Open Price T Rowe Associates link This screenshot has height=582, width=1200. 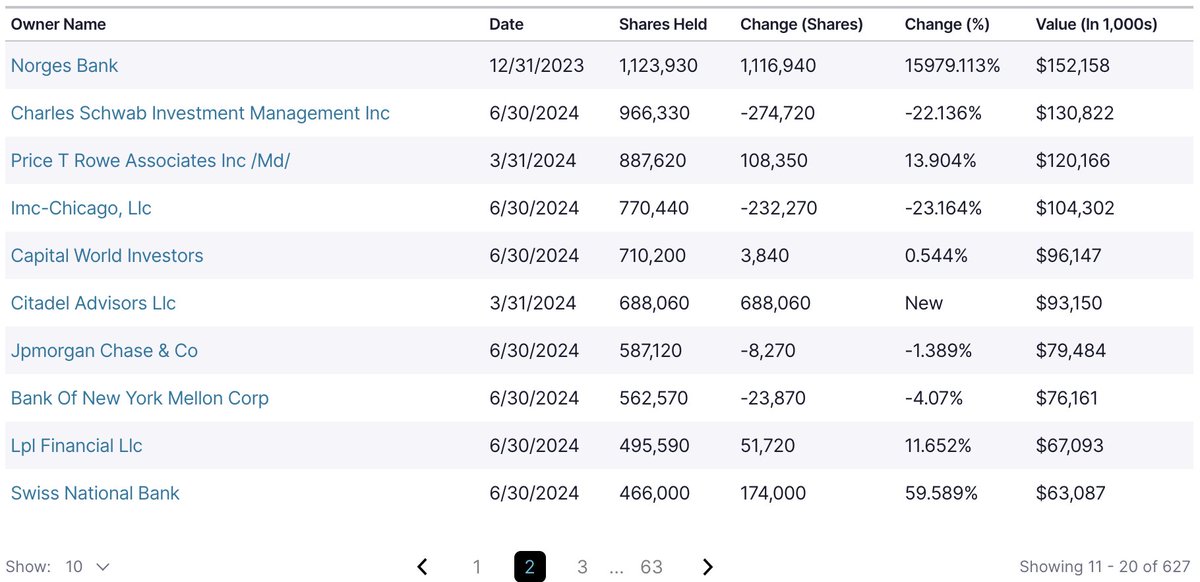[150, 161]
